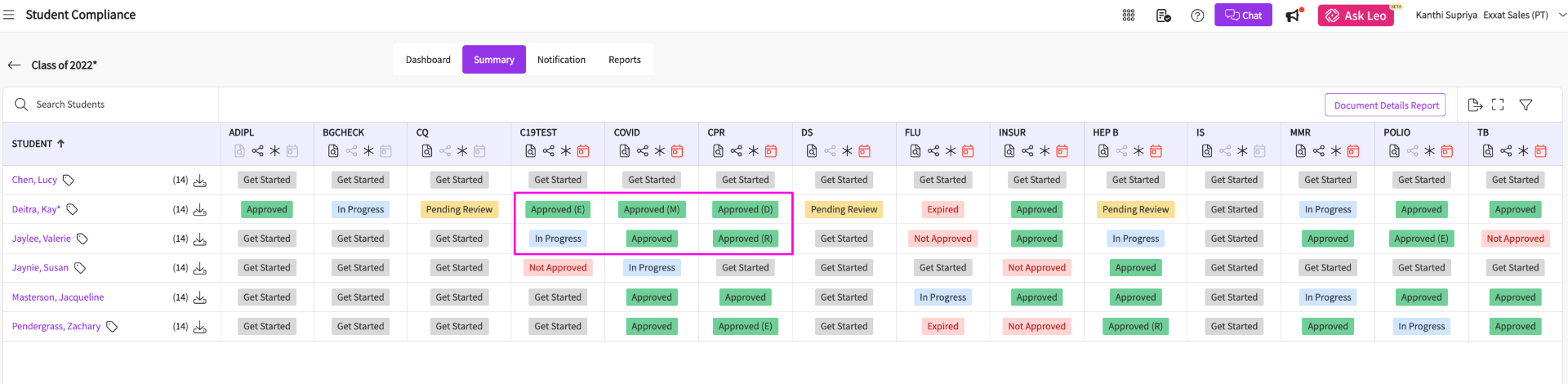
Task: Open Masterson, Jacqueline's student record
Action: (58, 297)
